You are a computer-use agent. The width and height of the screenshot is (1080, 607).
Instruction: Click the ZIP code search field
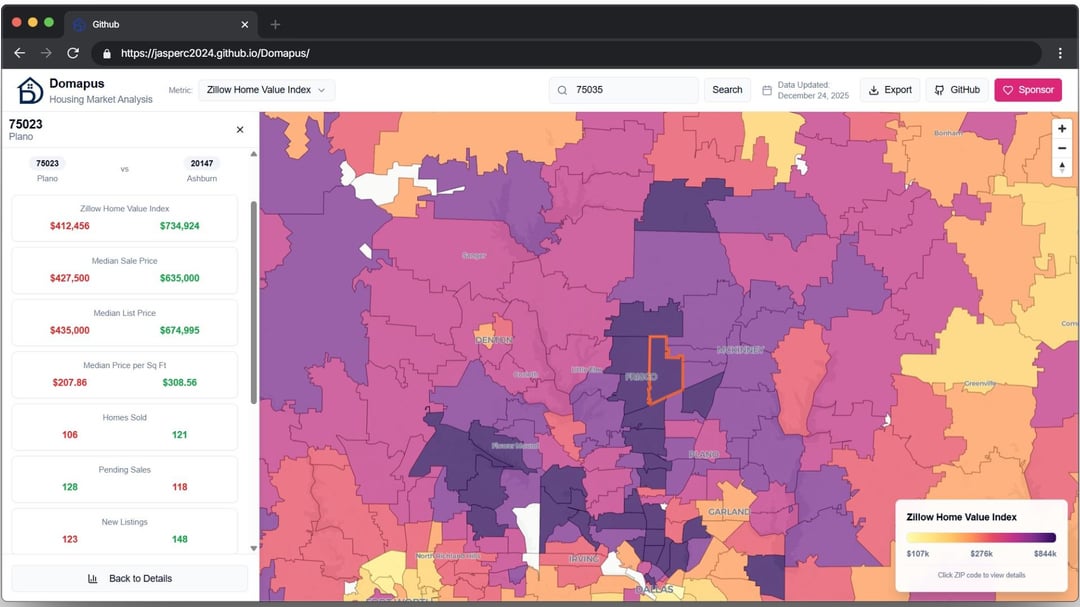(x=630, y=90)
